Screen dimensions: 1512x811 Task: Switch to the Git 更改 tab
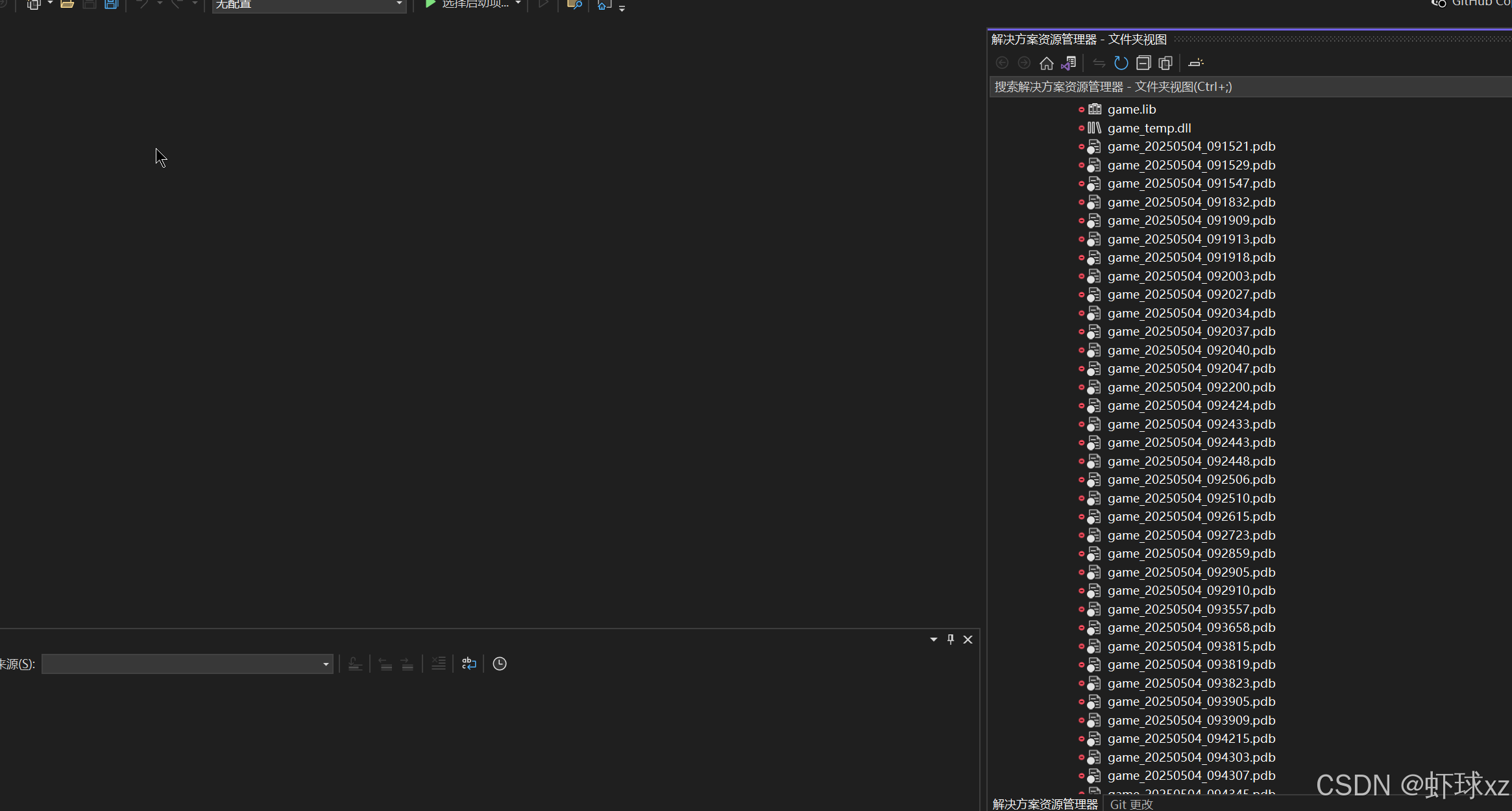(x=1131, y=804)
